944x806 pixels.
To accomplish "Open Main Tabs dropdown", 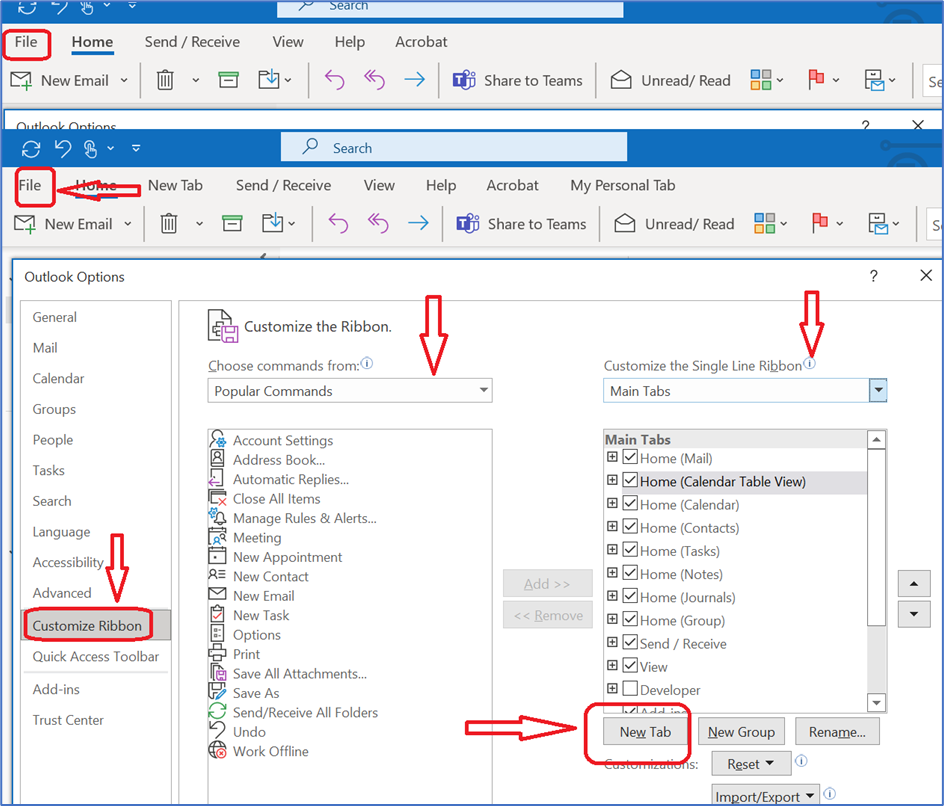I will 745,391.
